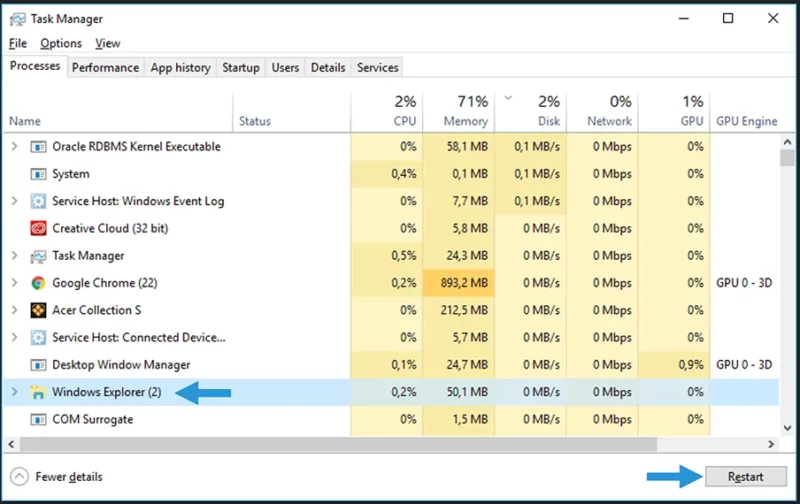Click the Task Manager title bar icon
This screenshot has height=504, width=800.
tap(17, 19)
